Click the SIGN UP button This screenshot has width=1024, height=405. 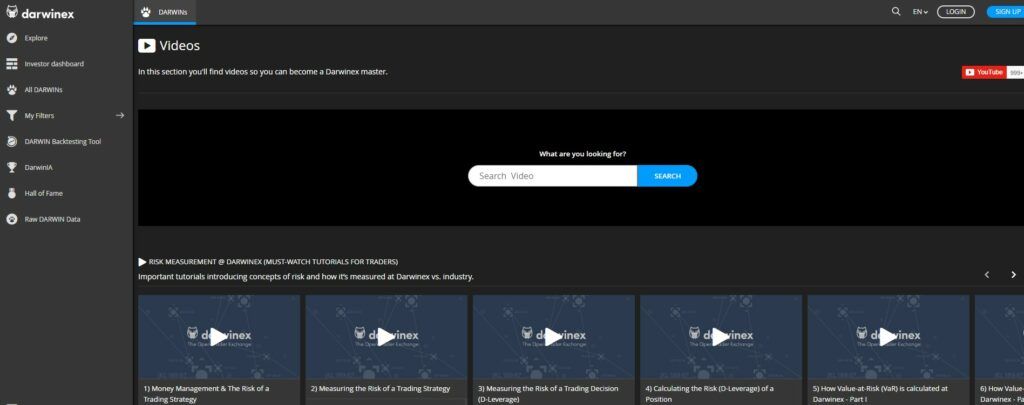[1006, 12]
